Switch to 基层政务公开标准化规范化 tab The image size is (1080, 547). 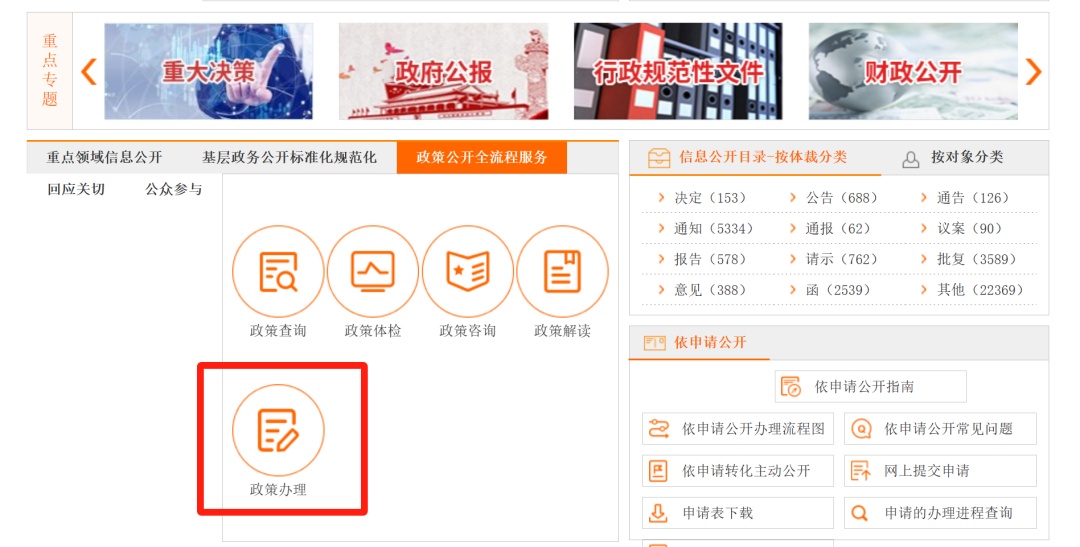289,157
